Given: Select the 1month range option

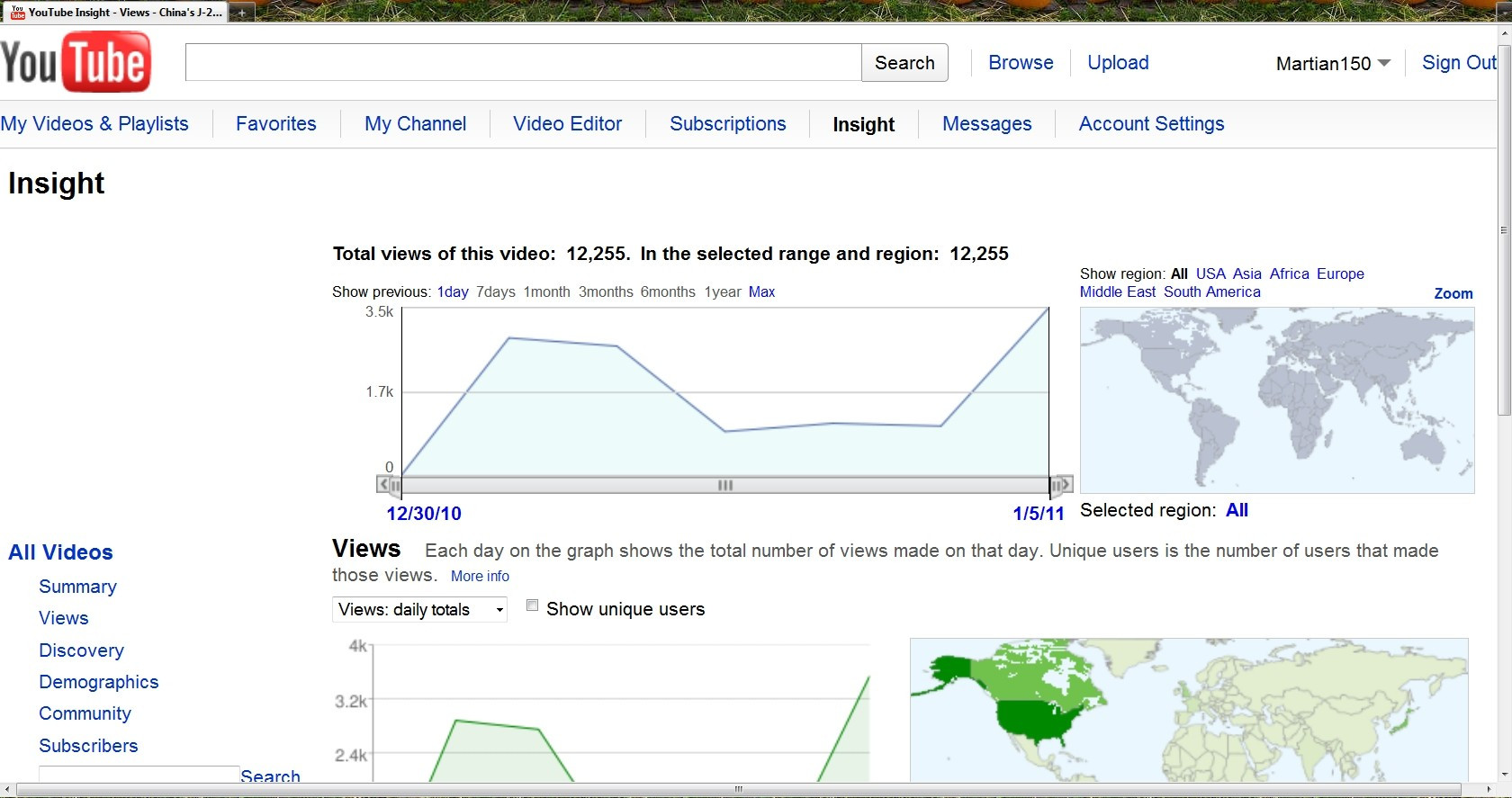Looking at the screenshot, I should [547, 292].
